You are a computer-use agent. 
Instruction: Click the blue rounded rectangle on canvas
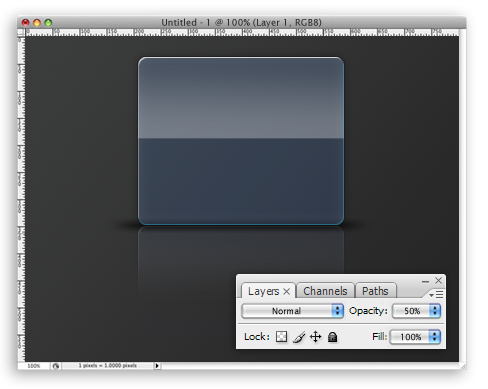241,141
